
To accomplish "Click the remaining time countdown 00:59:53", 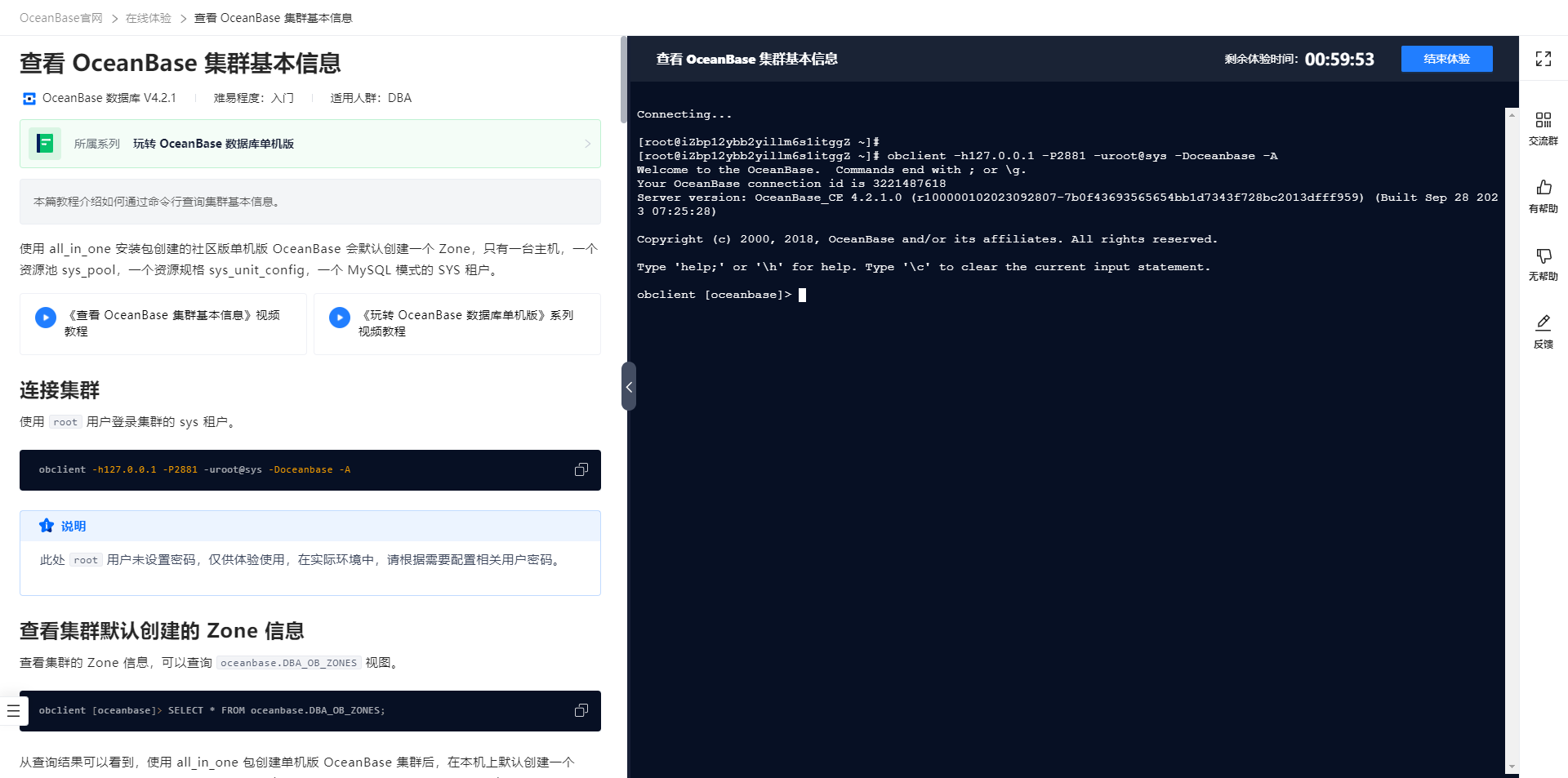I will coord(1339,60).
